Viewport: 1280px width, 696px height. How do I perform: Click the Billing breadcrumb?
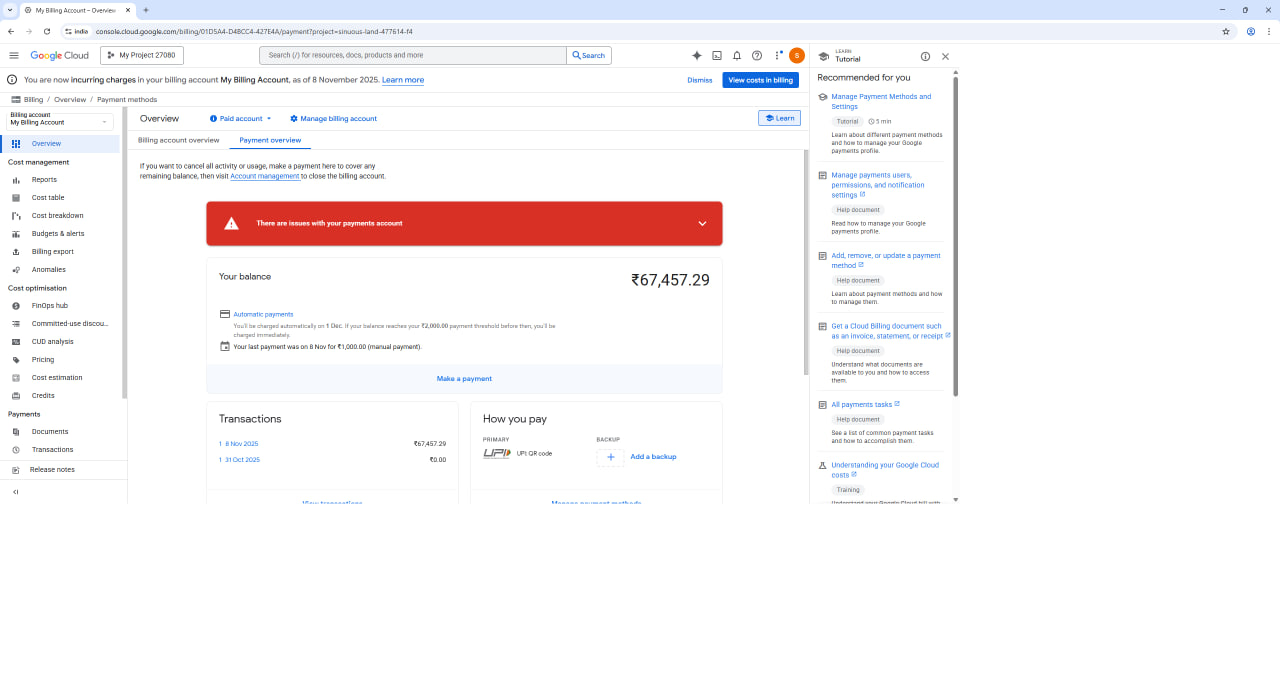34,100
